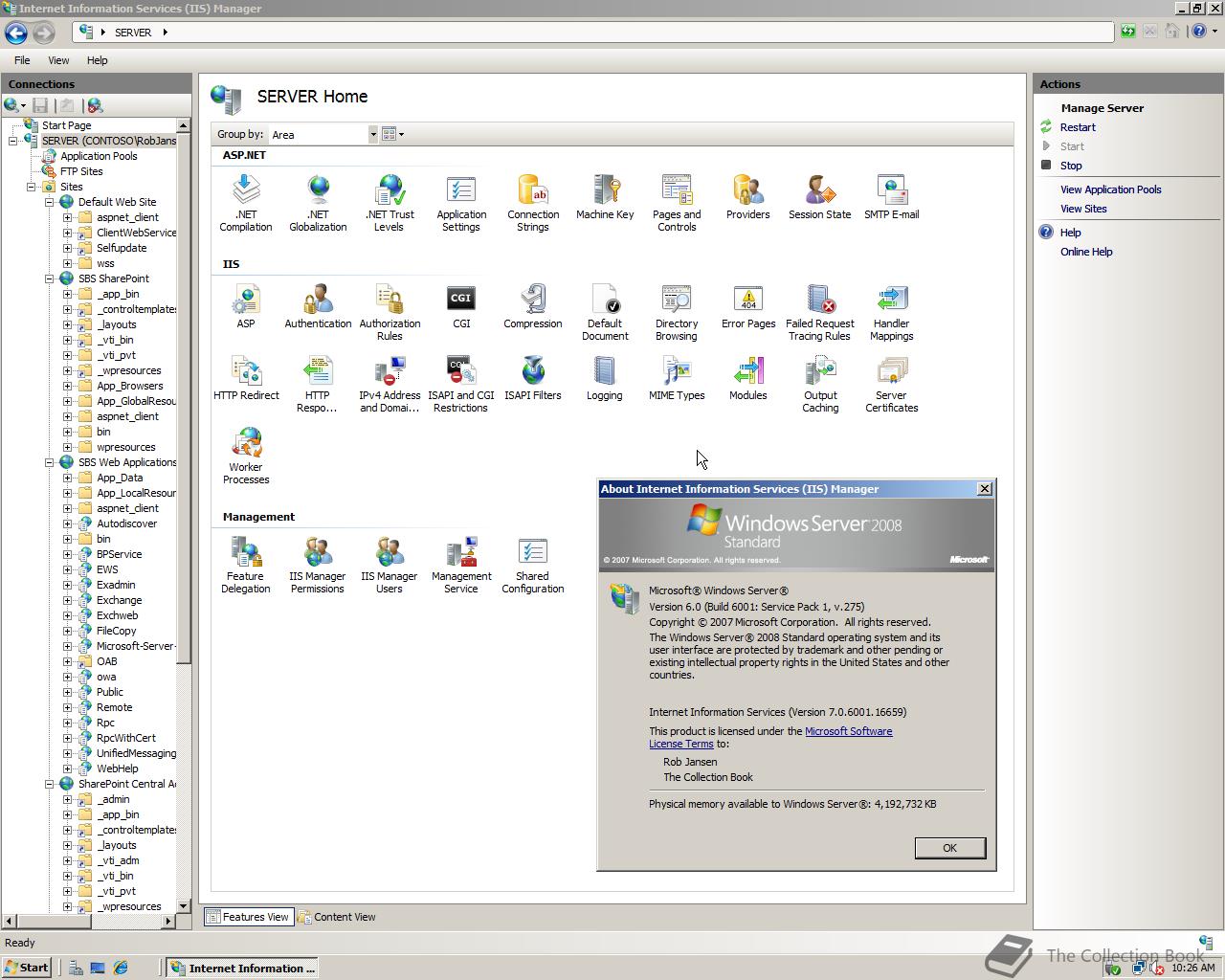This screenshot has height=980, width=1225.
Task: Stop the server from Actions
Action: pyautogui.click(x=1071, y=166)
